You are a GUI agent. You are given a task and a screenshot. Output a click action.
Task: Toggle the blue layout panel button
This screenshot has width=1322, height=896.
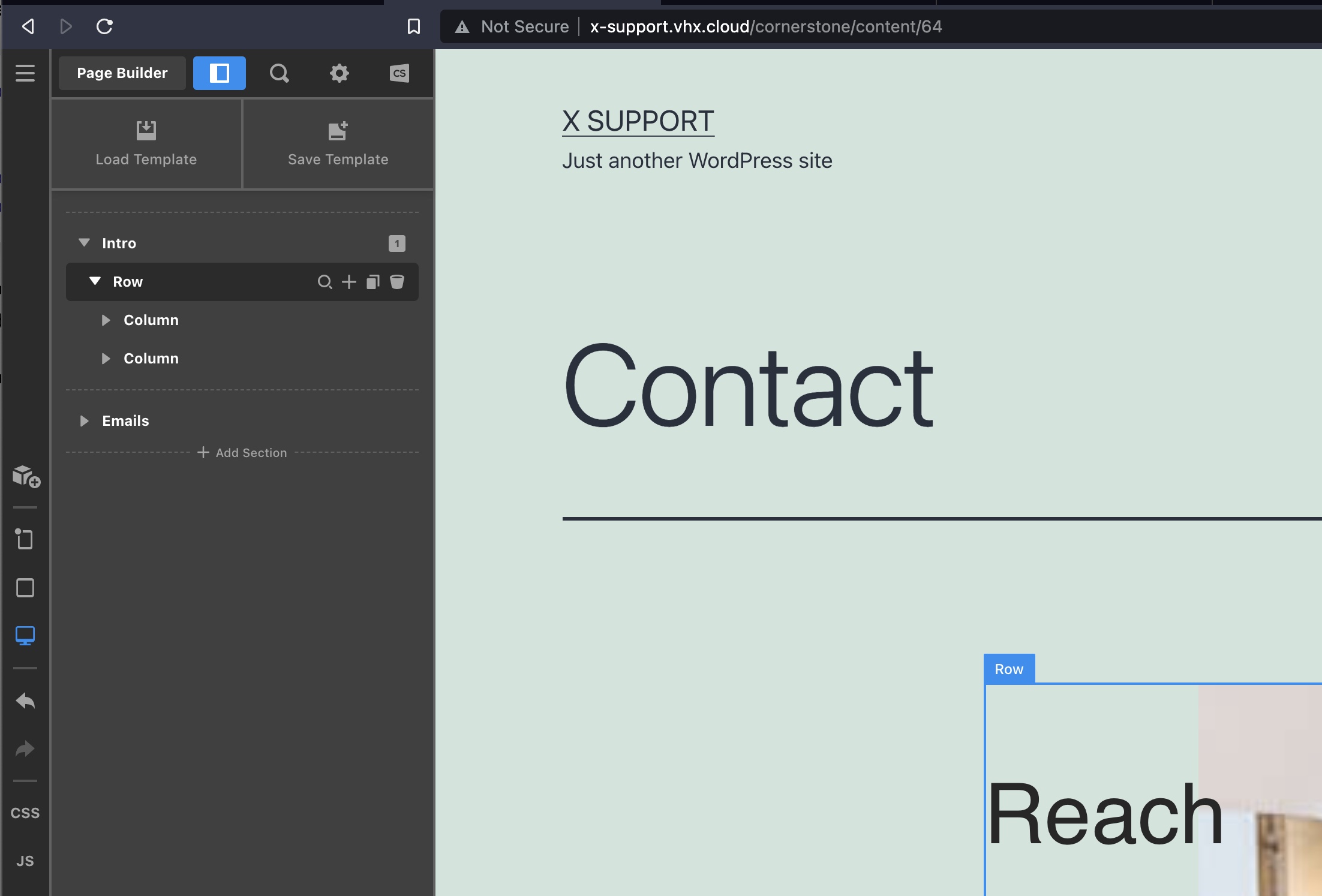pos(219,73)
